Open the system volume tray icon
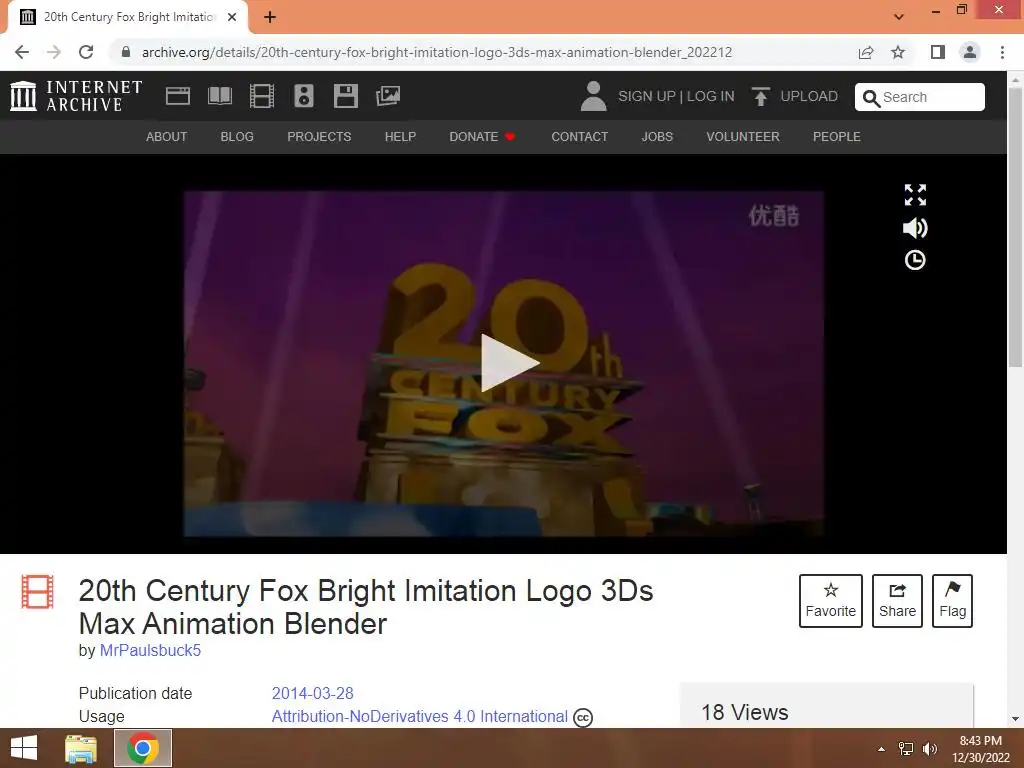1024x768 pixels. tap(930, 749)
